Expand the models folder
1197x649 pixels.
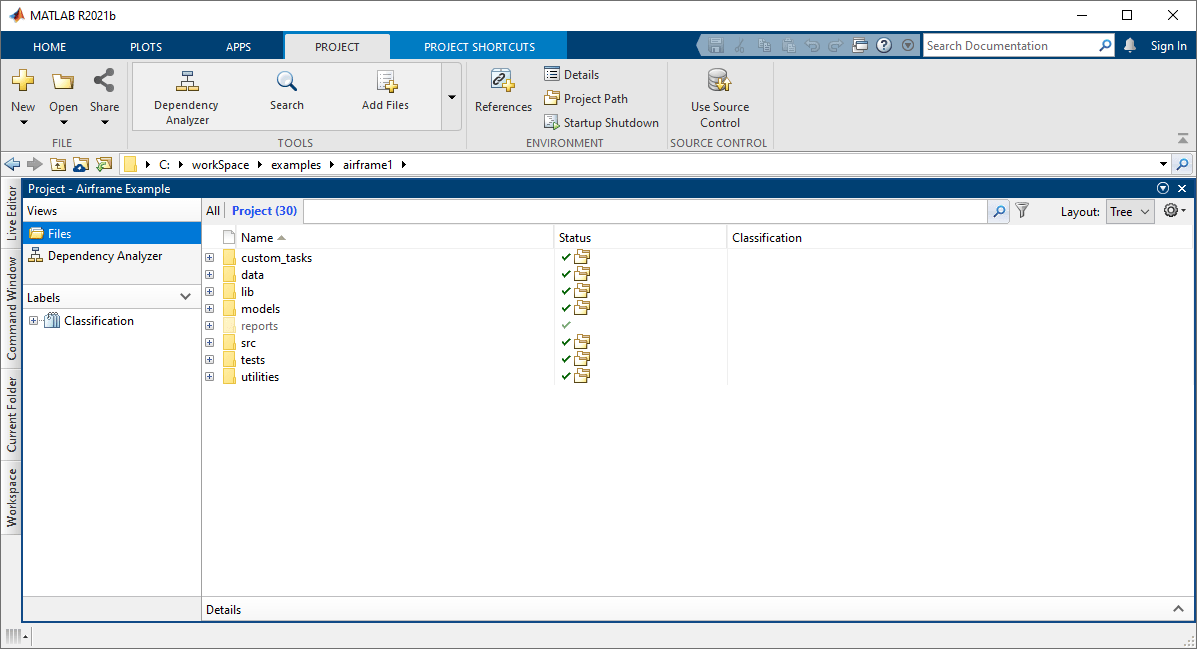210,309
